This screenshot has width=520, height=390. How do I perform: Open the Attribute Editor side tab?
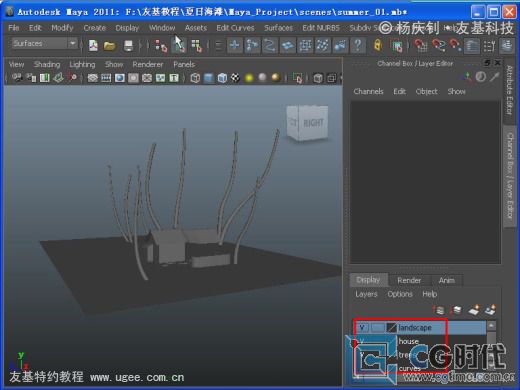click(509, 90)
